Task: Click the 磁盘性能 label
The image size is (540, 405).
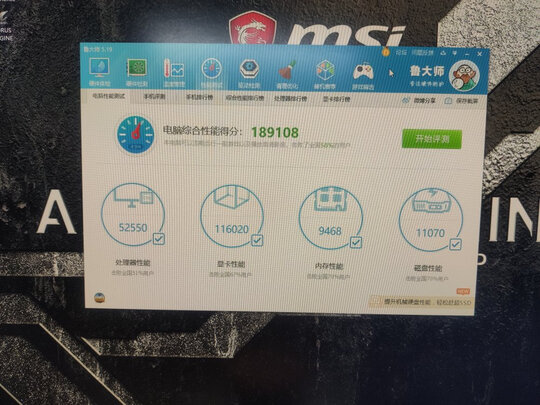Action: pyautogui.click(x=428, y=268)
